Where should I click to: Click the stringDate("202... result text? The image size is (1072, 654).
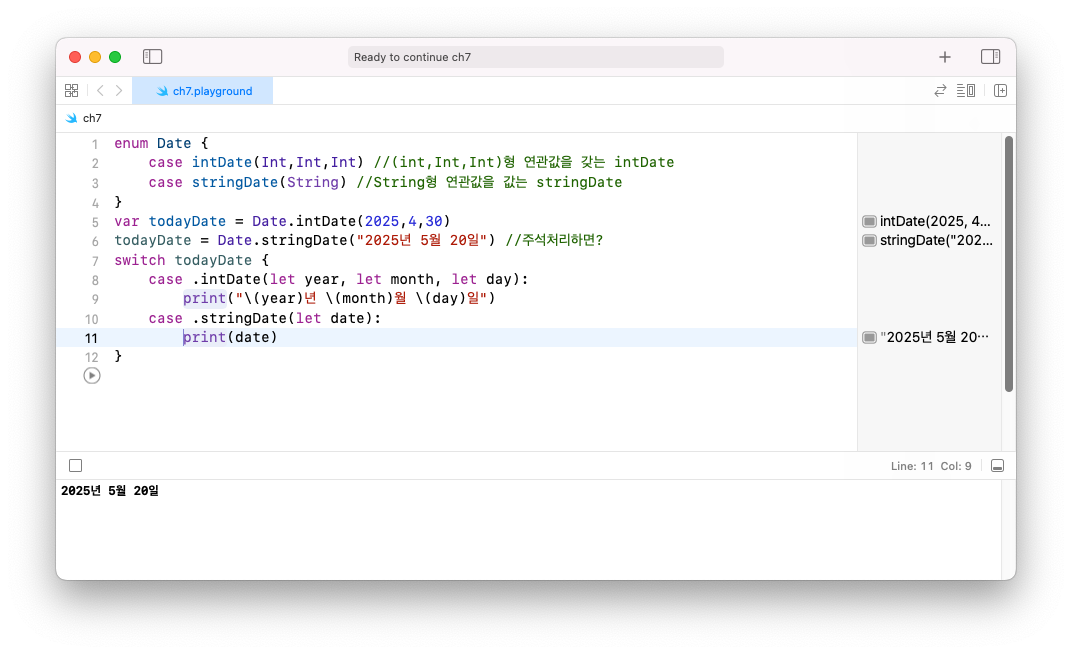pyautogui.click(x=936, y=241)
